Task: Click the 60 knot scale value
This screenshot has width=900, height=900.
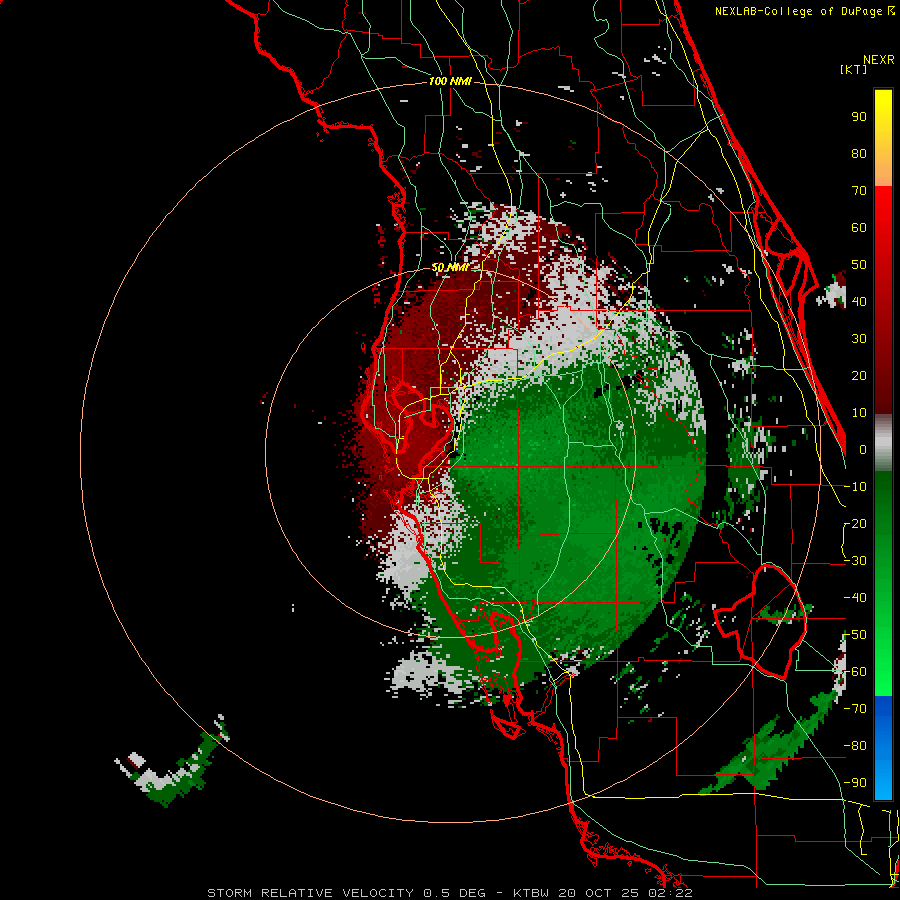Action: click(x=859, y=227)
